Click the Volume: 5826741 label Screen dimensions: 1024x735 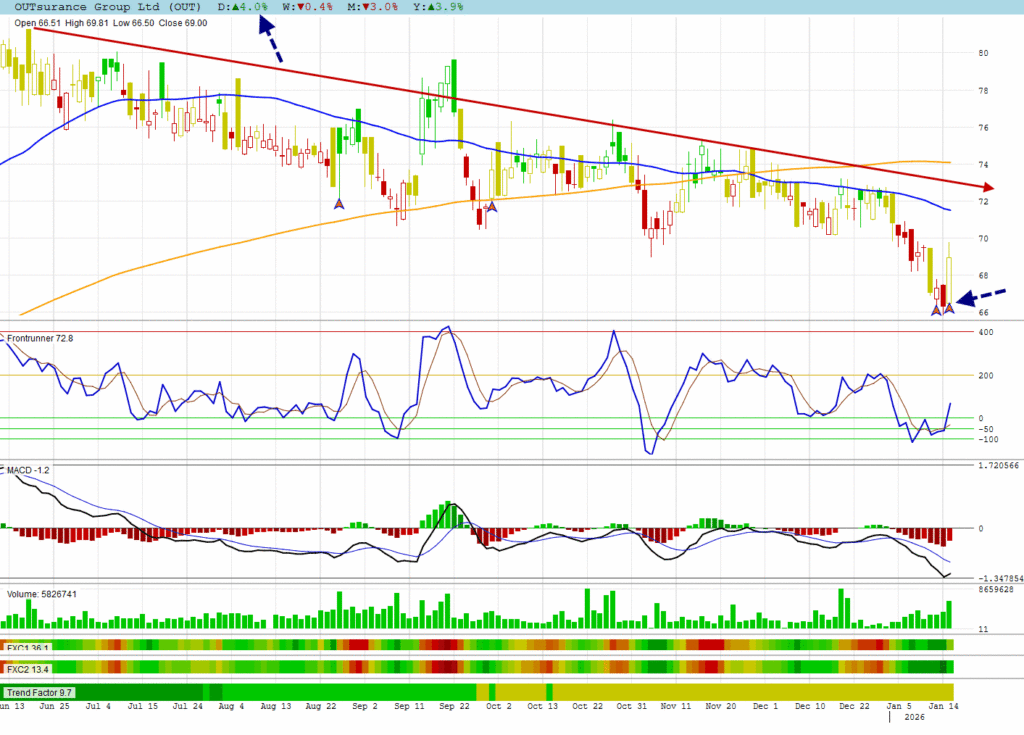click(42, 594)
